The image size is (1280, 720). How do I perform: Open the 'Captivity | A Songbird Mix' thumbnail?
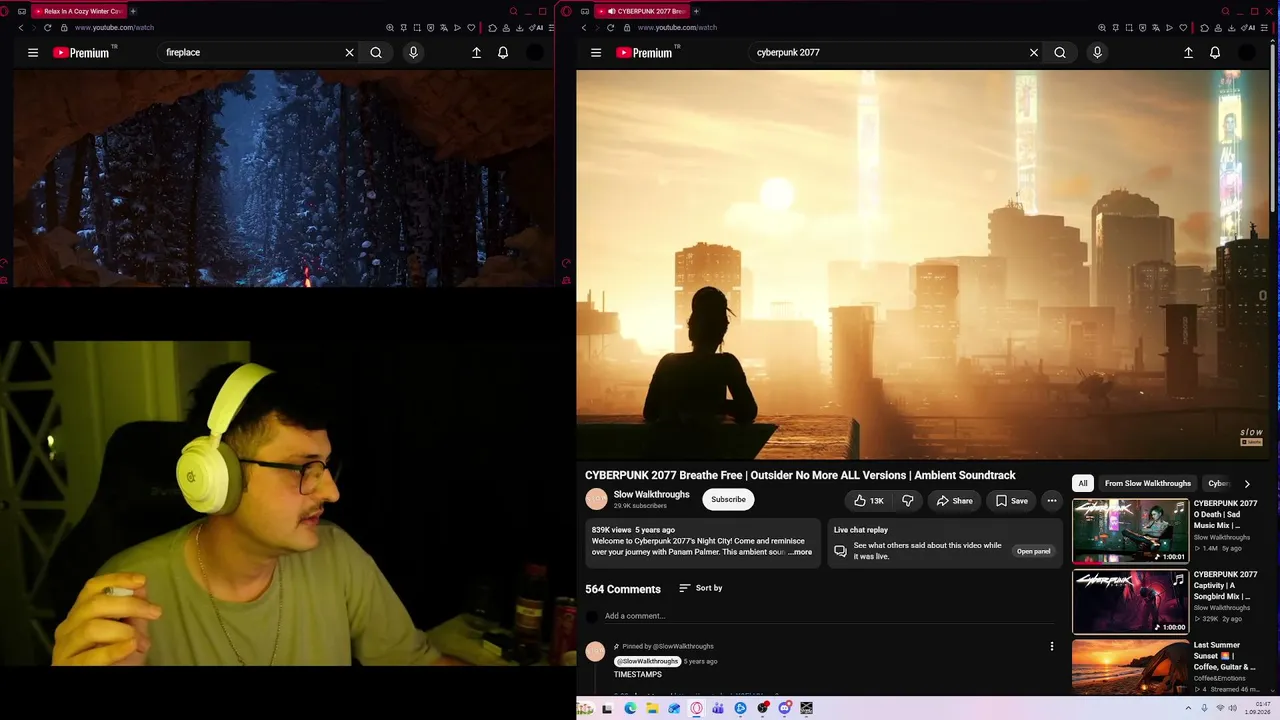pyautogui.click(x=1130, y=602)
